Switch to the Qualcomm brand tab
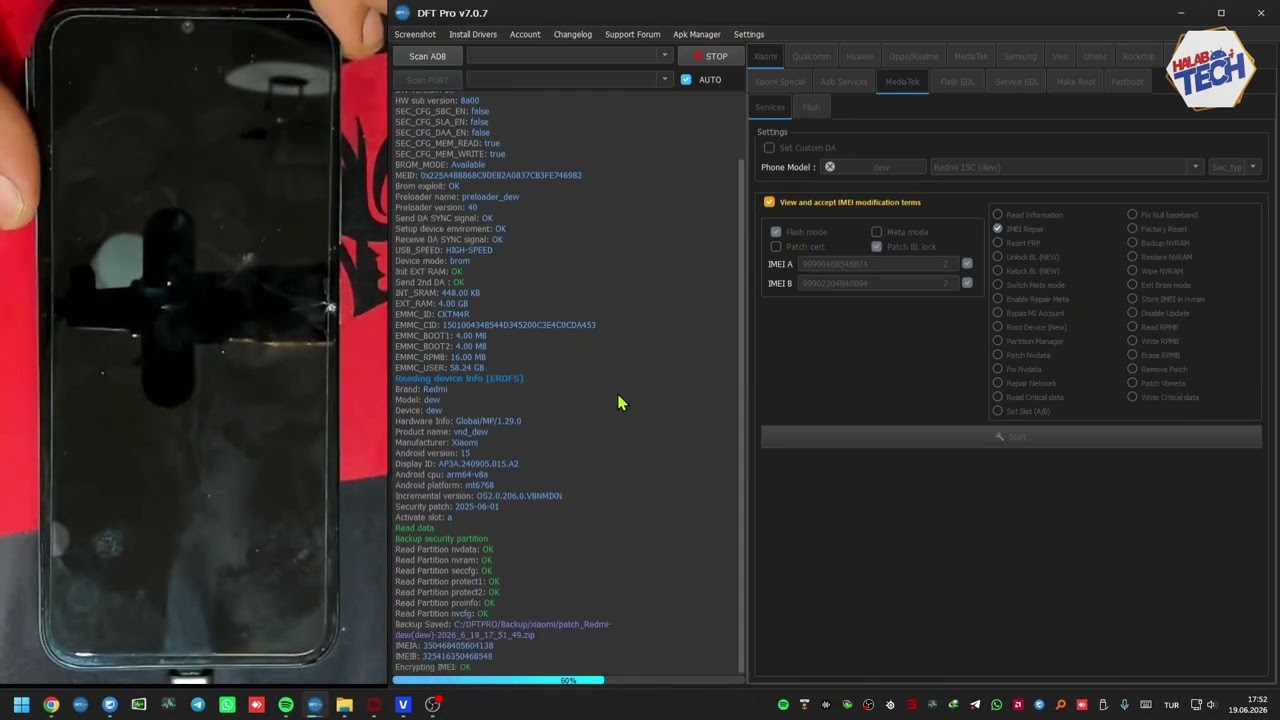This screenshot has height=720, width=1280. (x=812, y=56)
